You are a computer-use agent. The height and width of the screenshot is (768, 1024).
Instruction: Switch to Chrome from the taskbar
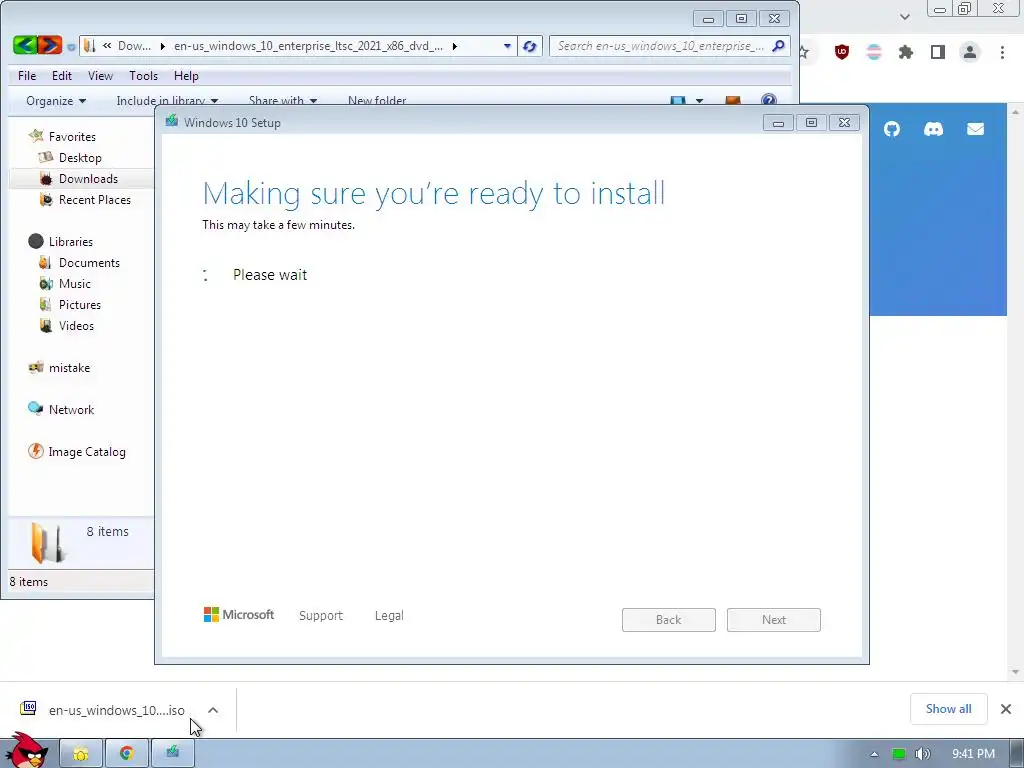click(127, 754)
